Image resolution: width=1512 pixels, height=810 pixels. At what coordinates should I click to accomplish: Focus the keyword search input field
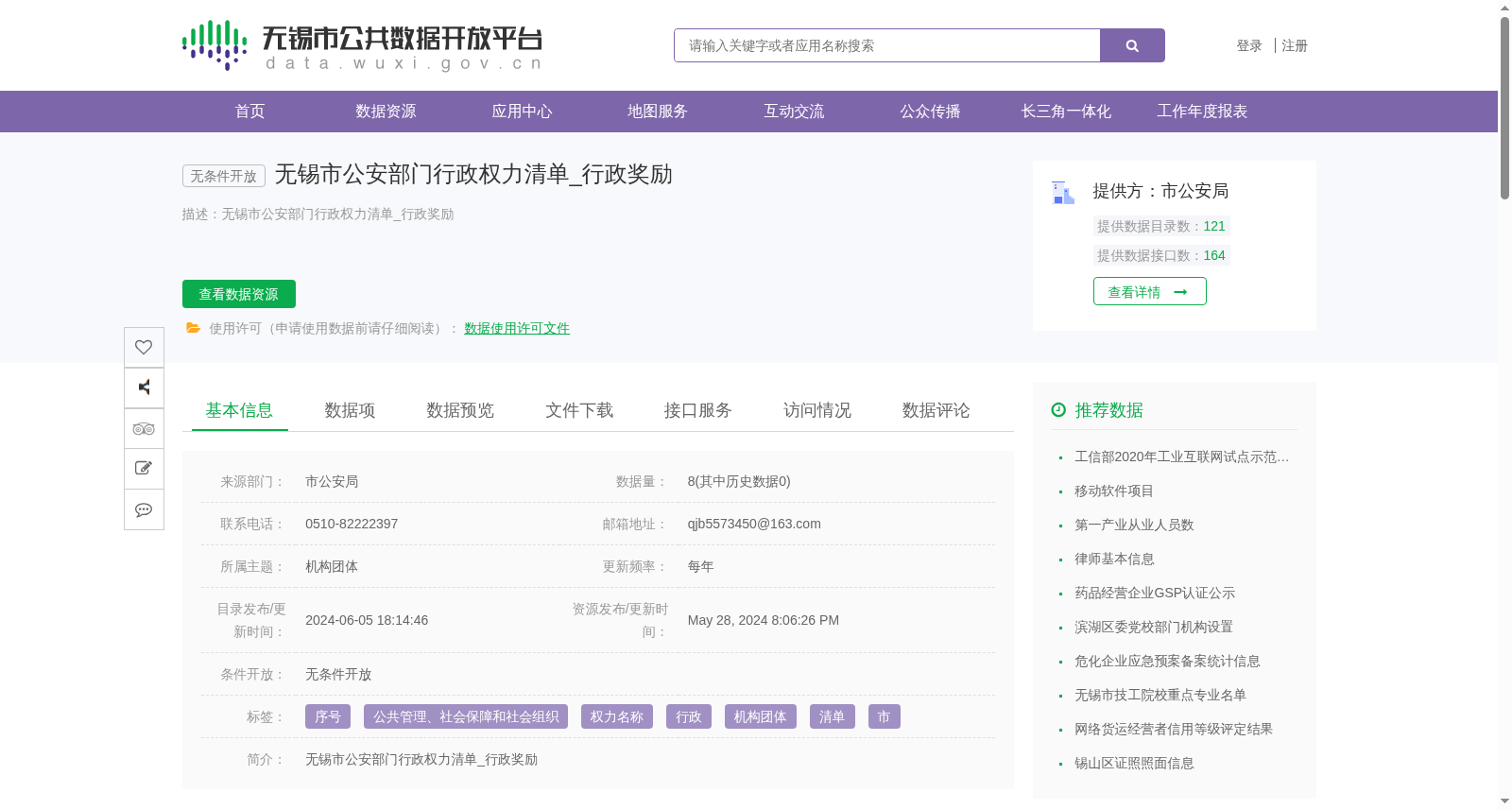(887, 45)
